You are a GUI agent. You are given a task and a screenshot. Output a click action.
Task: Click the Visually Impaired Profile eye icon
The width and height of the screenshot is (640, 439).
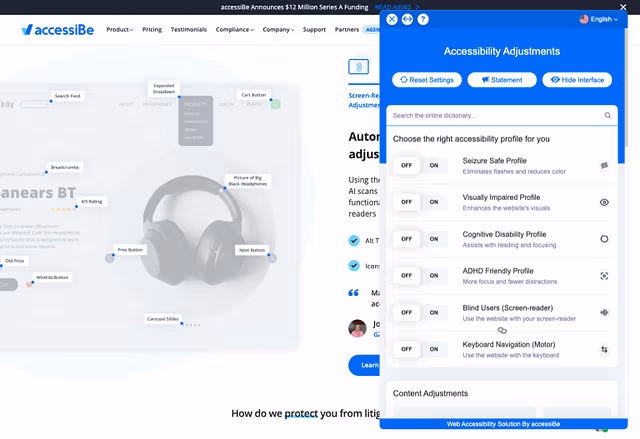point(604,202)
